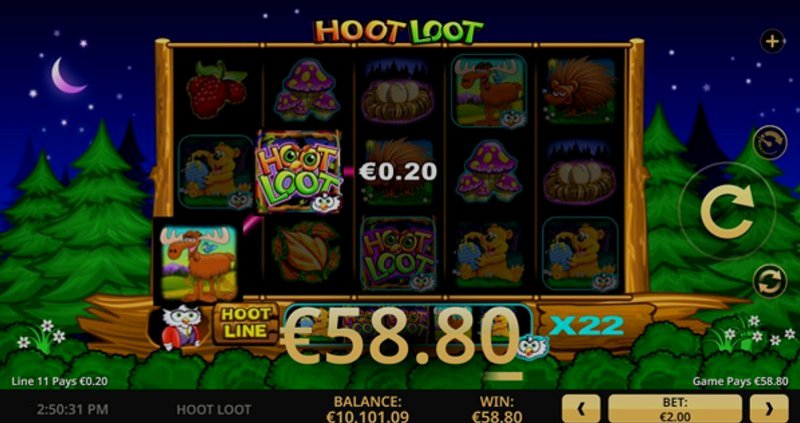Click the highlighted moose symbol

pyautogui.click(x=198, y=262)
